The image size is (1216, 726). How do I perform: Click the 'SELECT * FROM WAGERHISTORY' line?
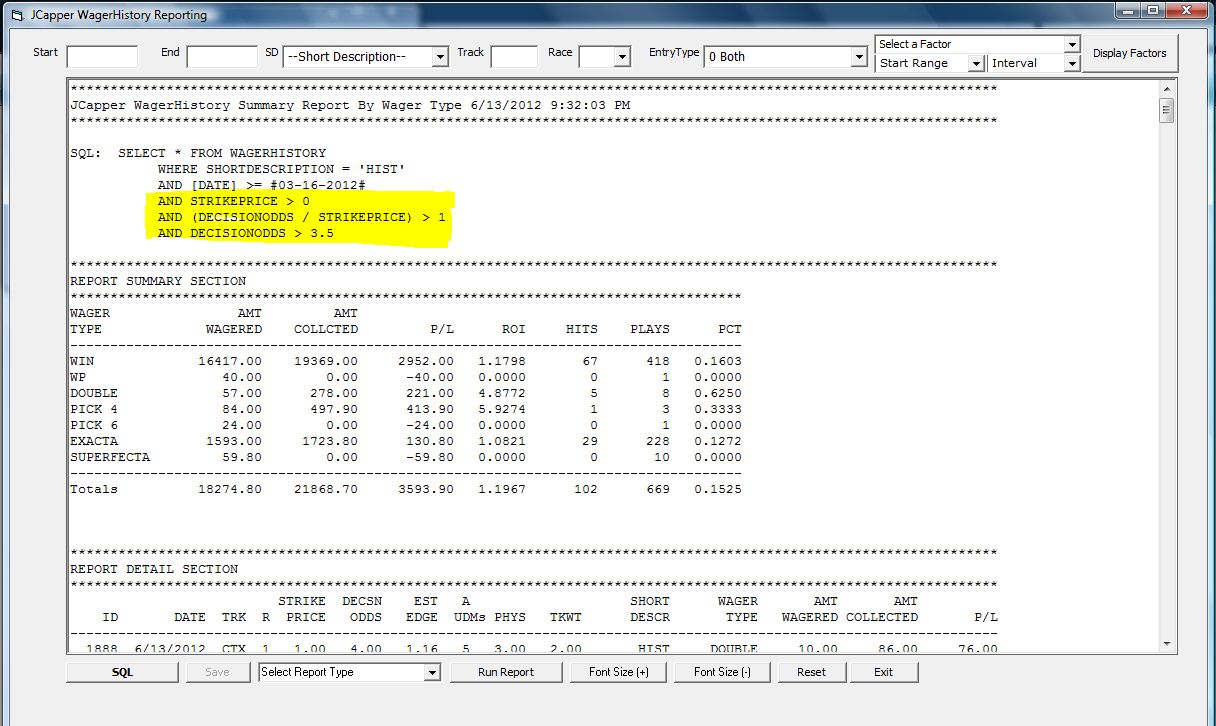pos(222,153)
